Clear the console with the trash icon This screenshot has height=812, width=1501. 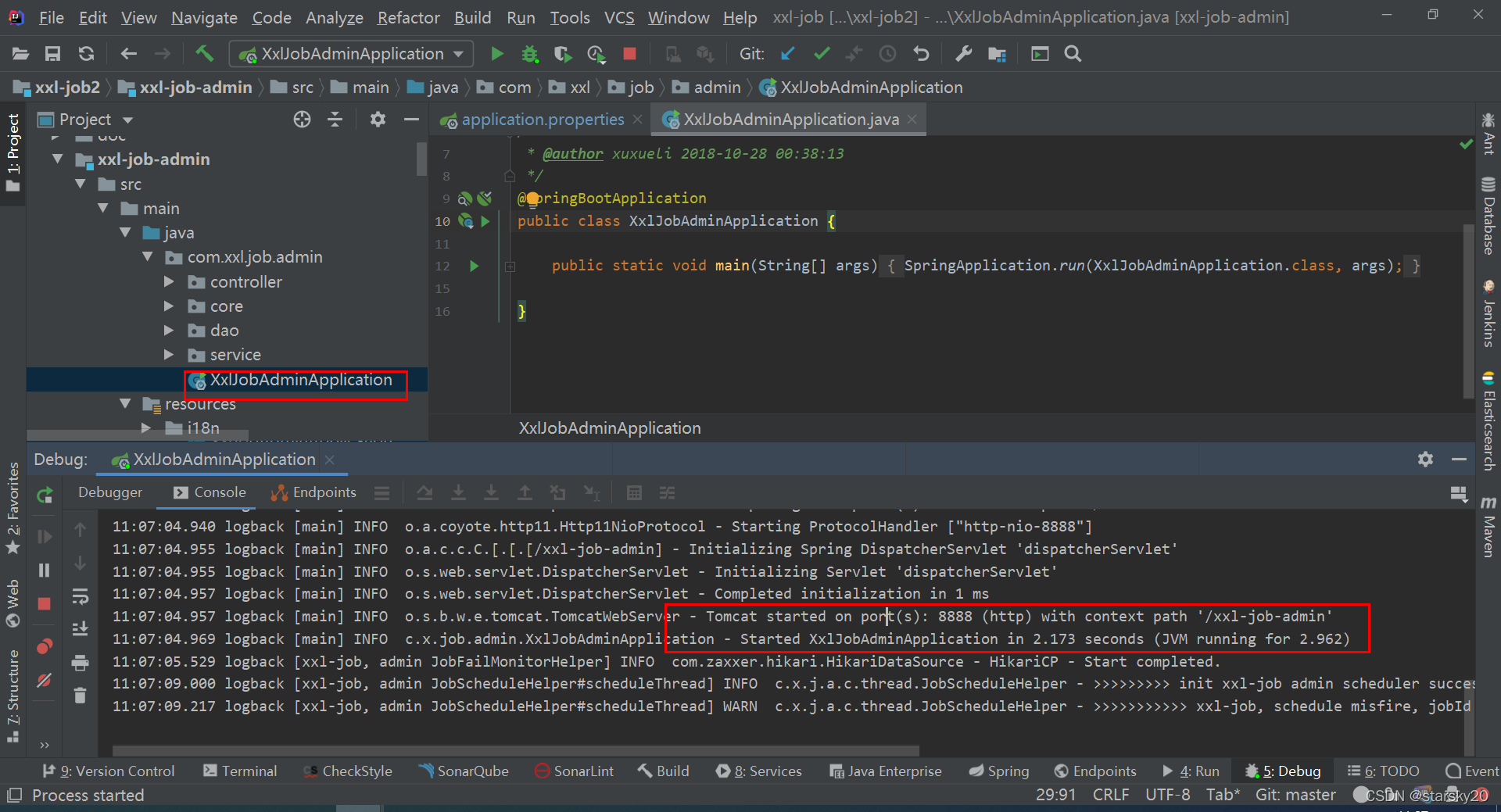coord(80,696)
